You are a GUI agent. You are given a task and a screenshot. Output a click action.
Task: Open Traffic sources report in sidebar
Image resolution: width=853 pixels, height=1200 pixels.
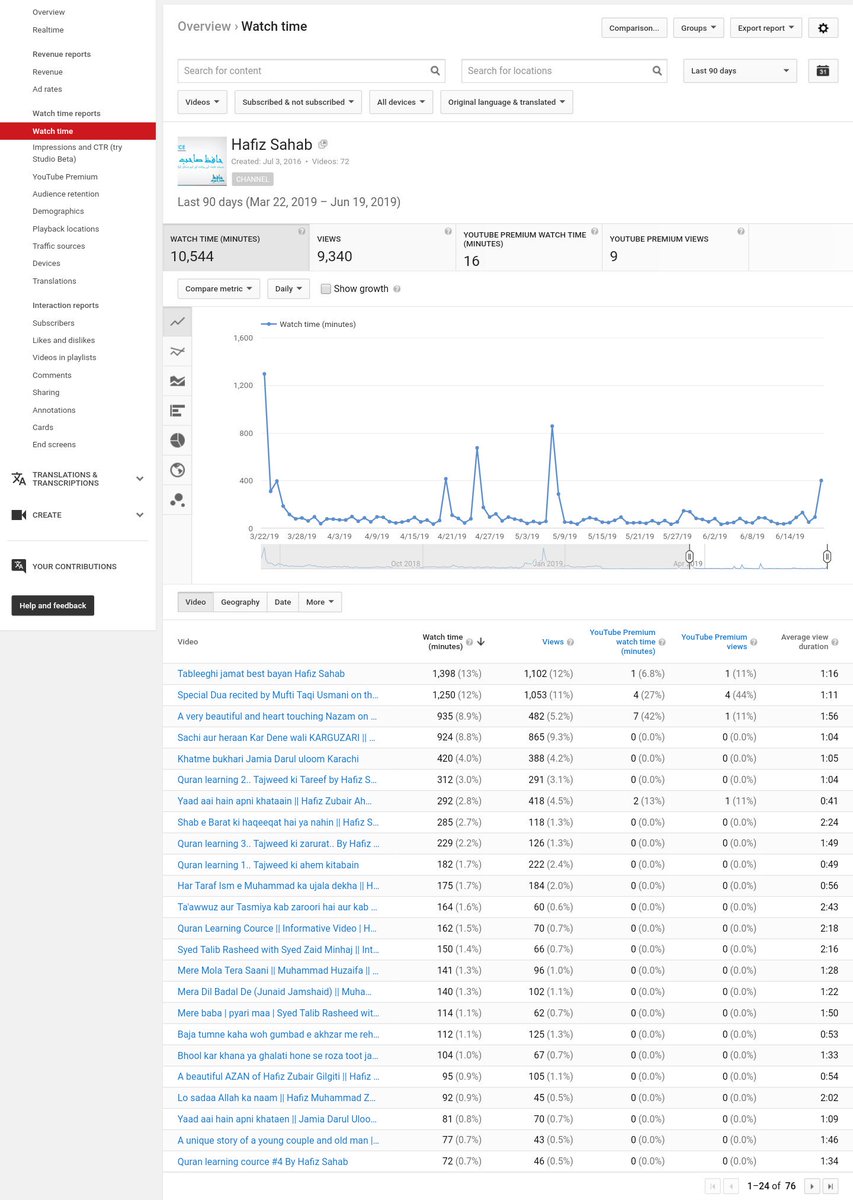pos(59,246)
